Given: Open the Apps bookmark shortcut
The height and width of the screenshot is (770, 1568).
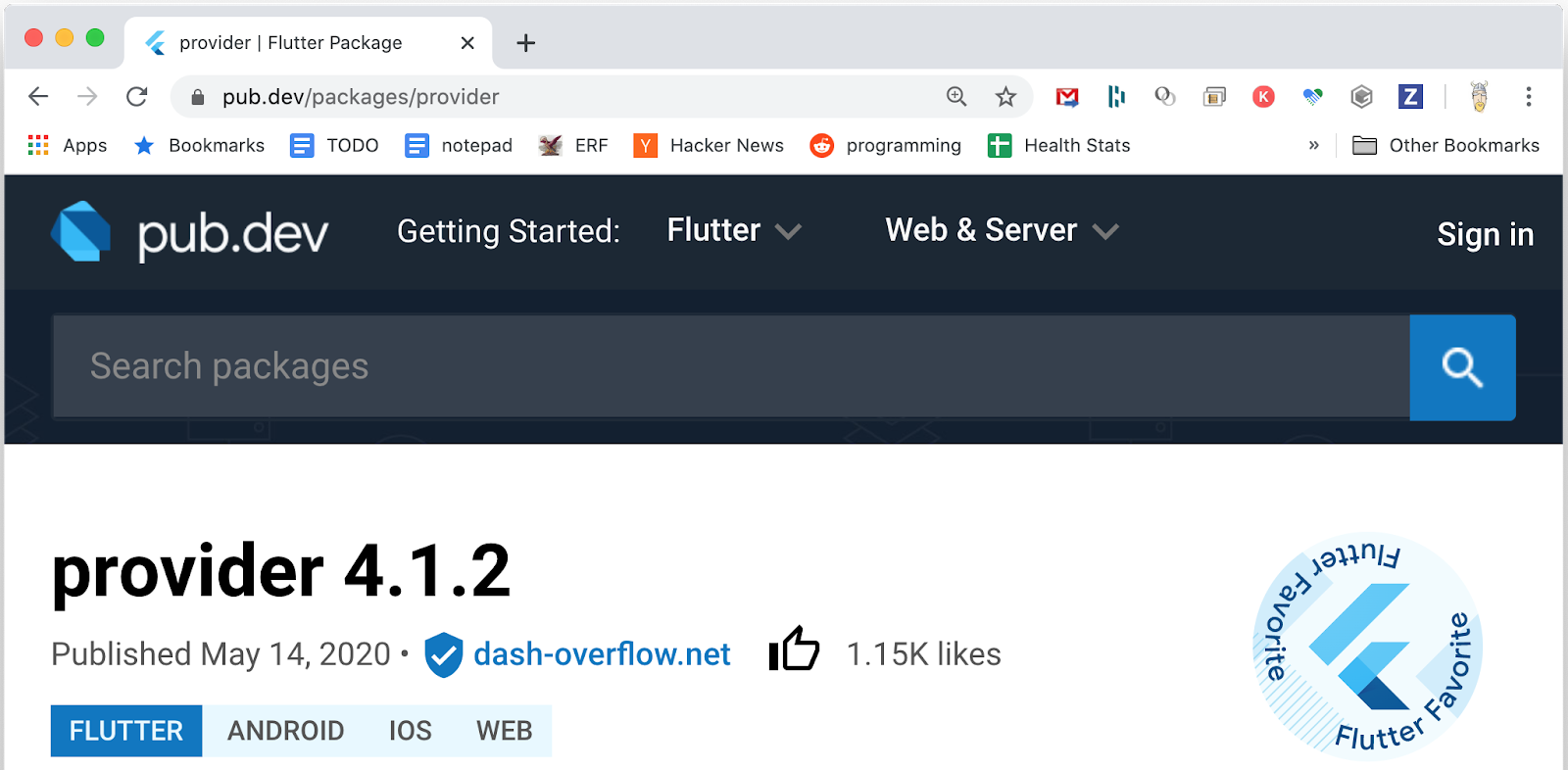Looking at the screenshot, I should click(x=67, y=145).
